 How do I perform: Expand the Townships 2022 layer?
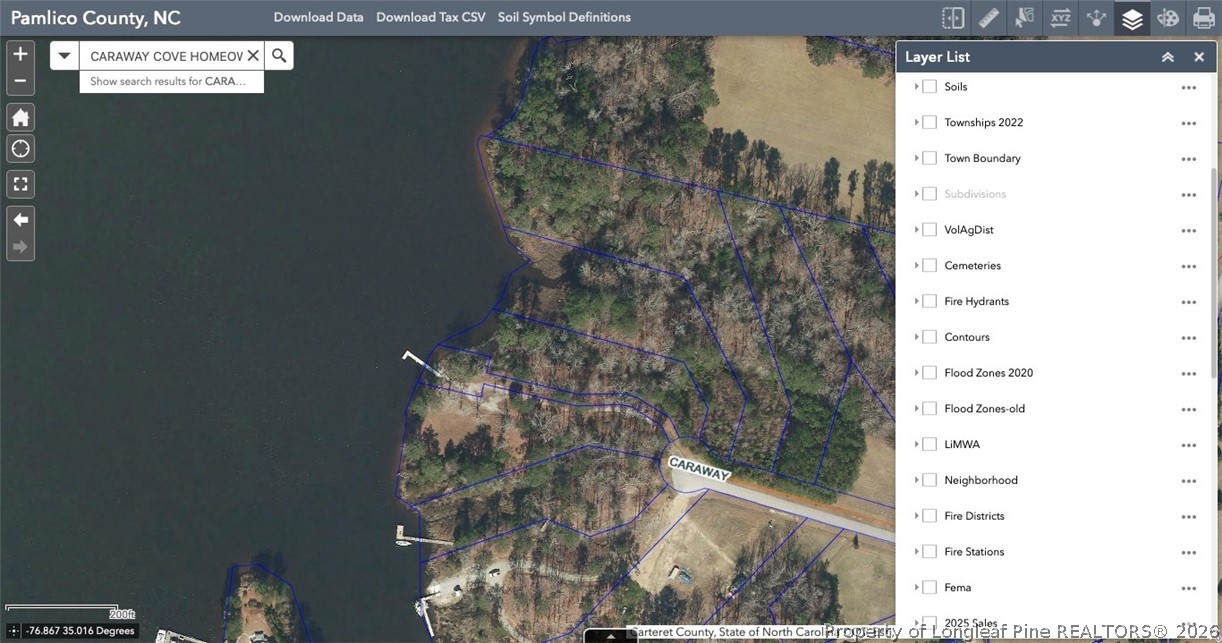916,123
